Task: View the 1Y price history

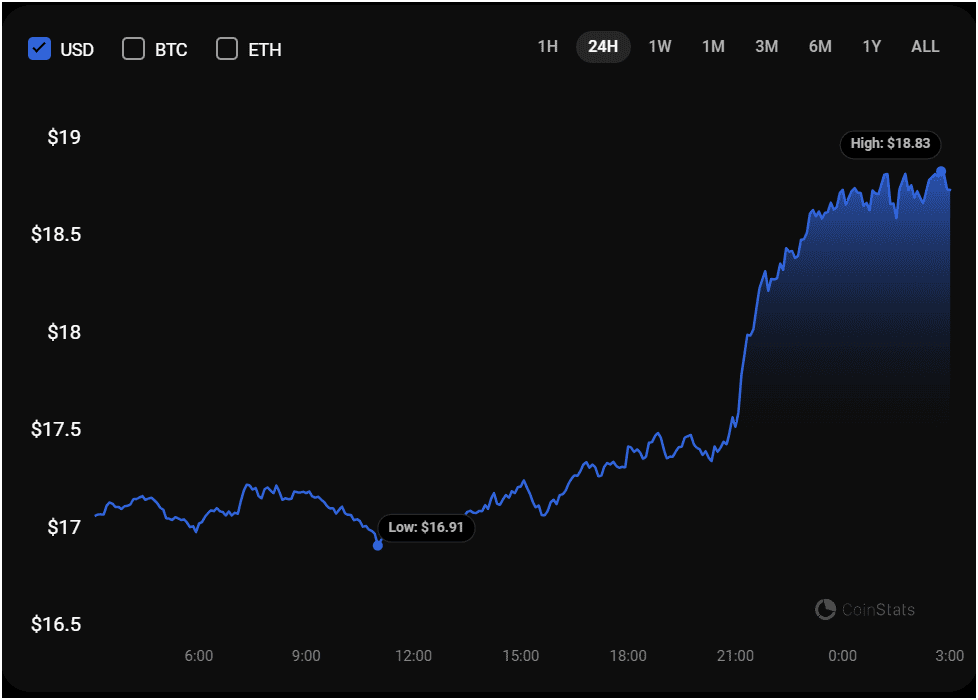Action: (871, 47)
